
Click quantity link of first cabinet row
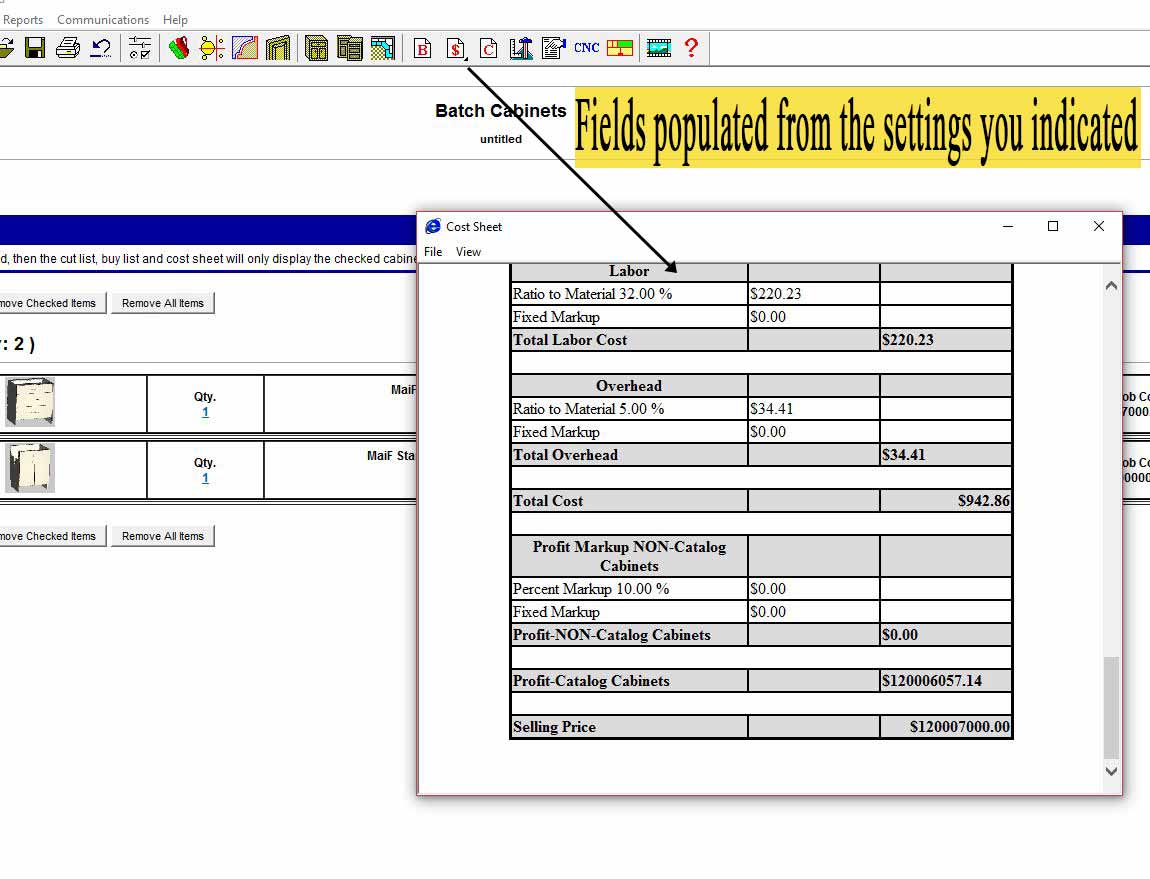click(205, 412)
